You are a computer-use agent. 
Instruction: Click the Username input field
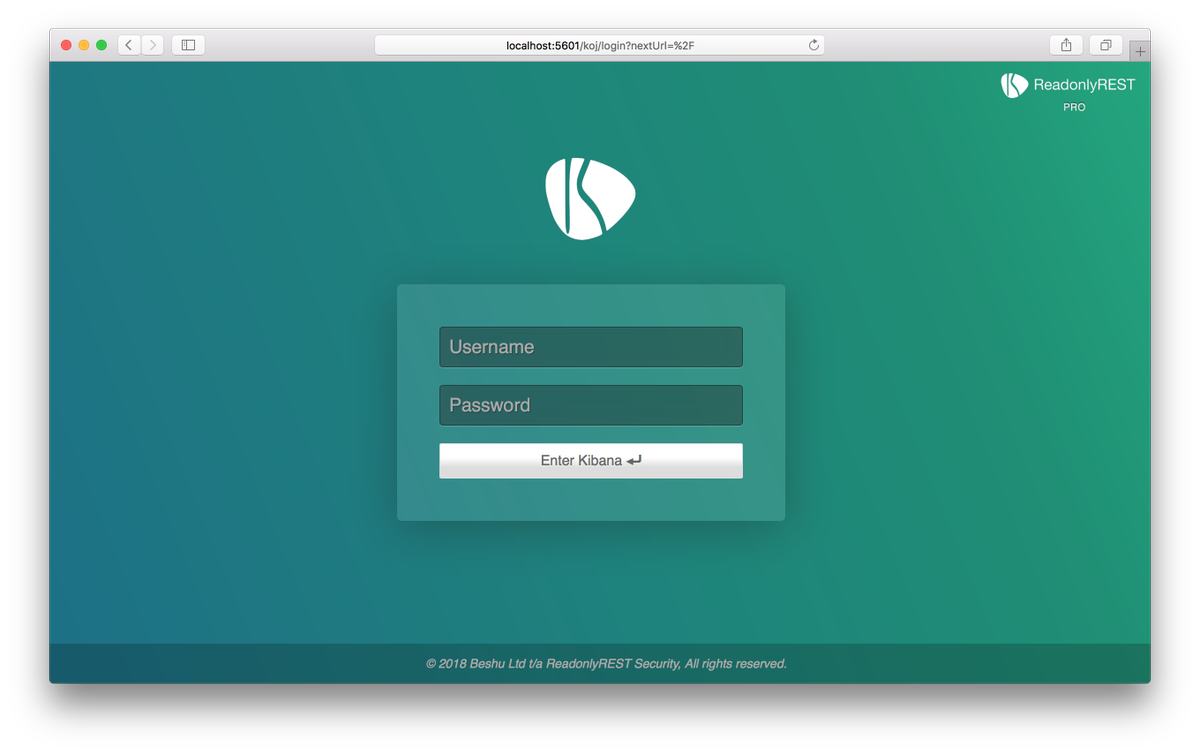pyautogui.click(x=590, y=347)
